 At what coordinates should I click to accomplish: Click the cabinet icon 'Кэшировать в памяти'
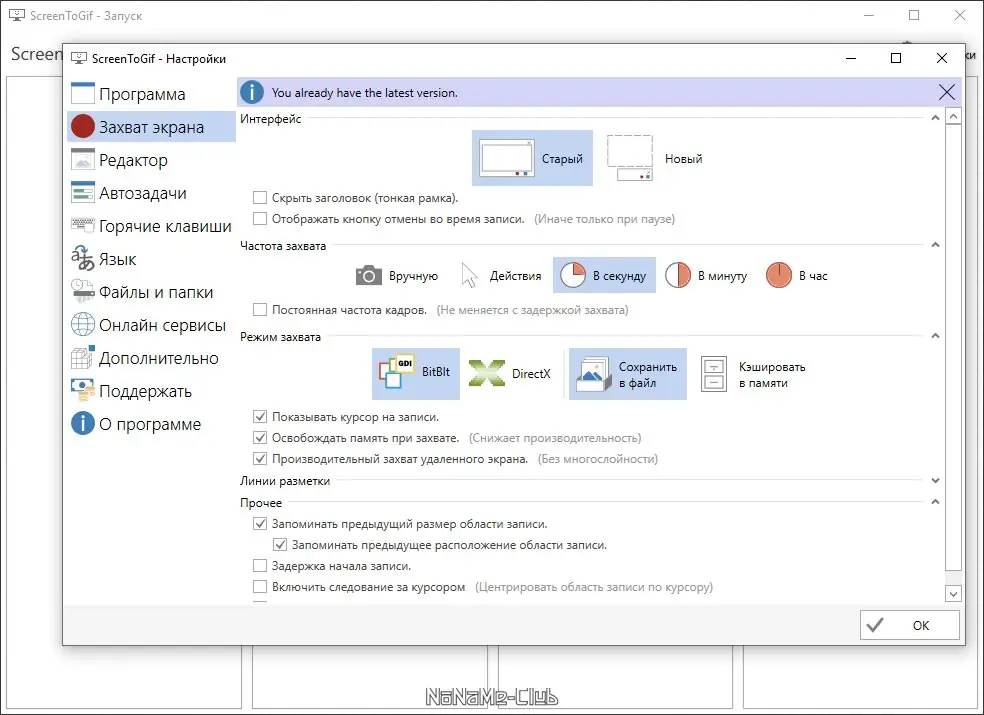click(714, 374)
